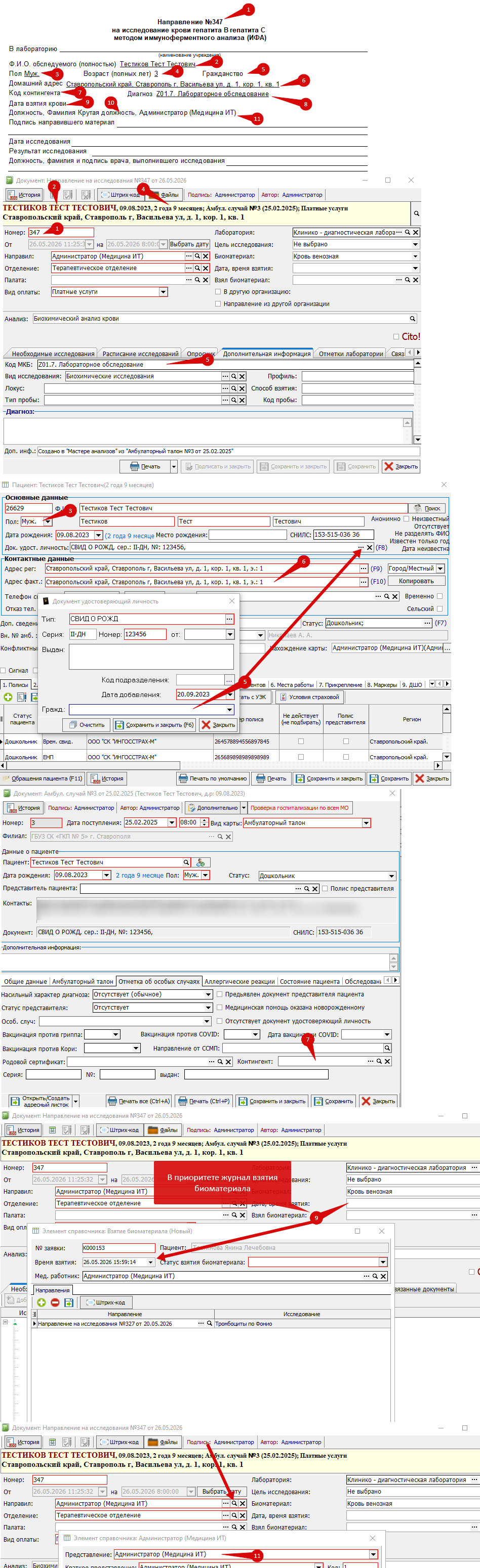Select row Направление на исследования №327
This screenshot has width=480, height=1568.
tap(210, 1324)
